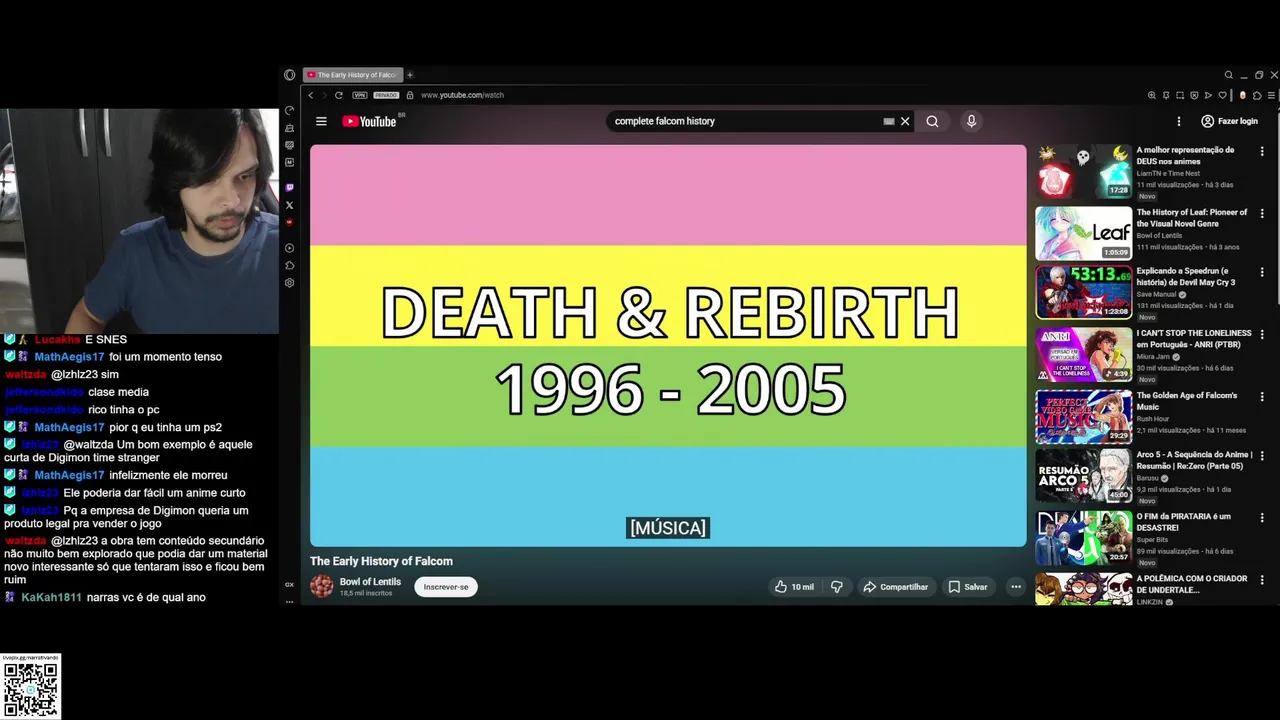
Task: Open sidebar extensions cube icon
Action: click(290, 265)
